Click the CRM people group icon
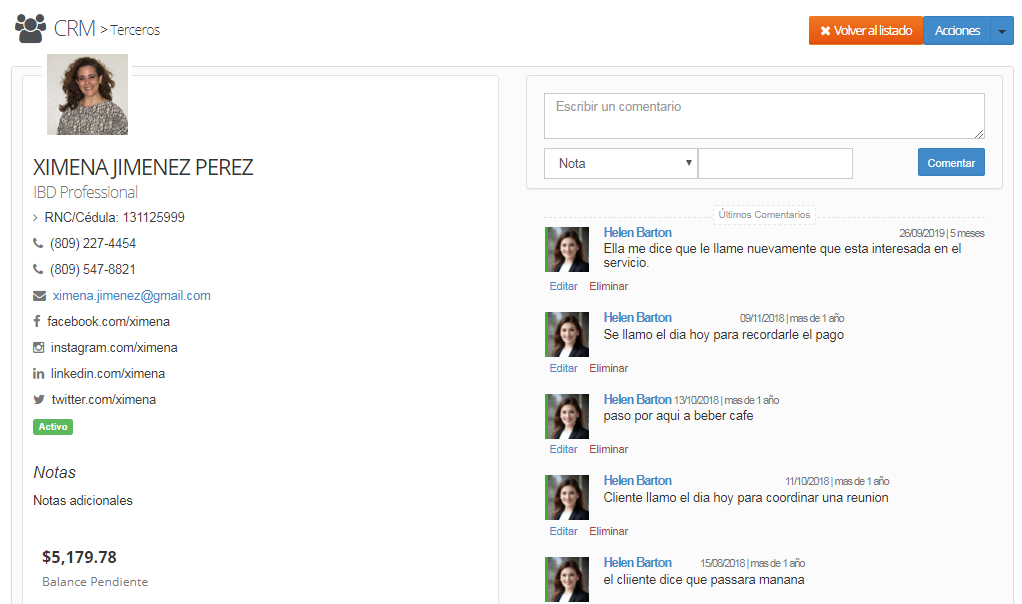 (x=31, y=29)
